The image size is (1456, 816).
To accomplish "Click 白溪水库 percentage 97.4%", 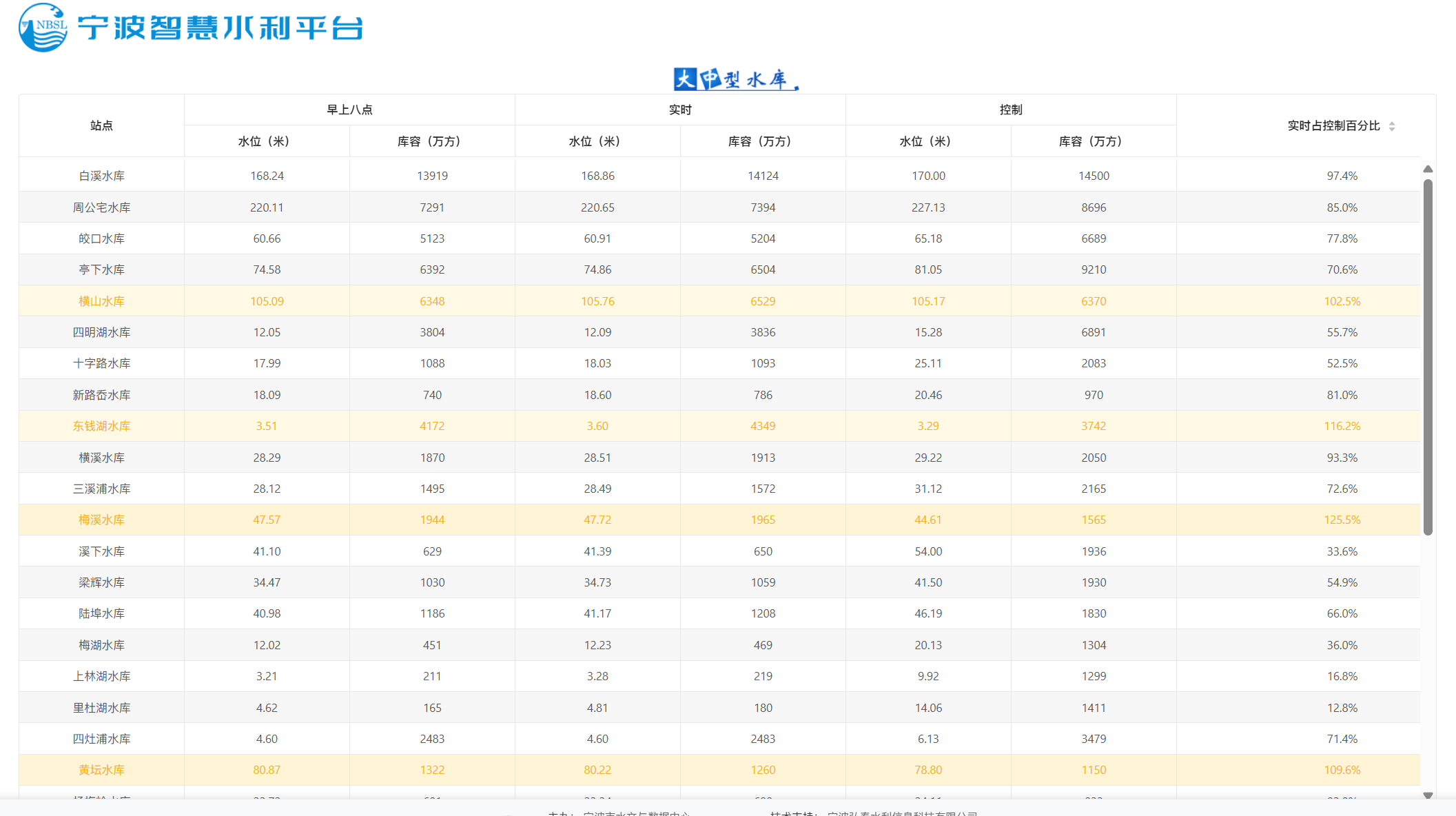I will (1342, 176).
